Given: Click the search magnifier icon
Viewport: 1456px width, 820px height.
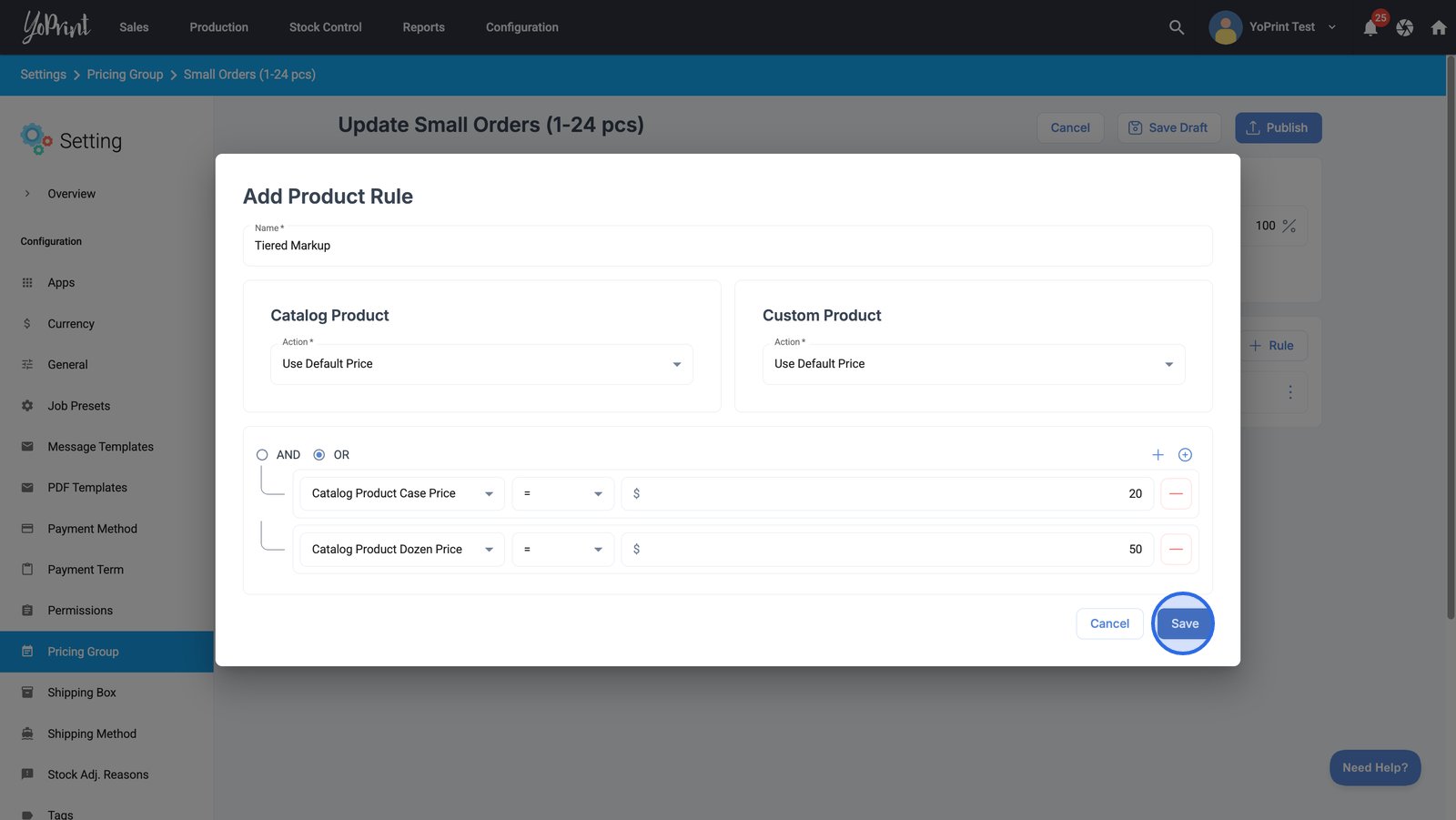Looking at the screenshot, I should (1176, 27).
